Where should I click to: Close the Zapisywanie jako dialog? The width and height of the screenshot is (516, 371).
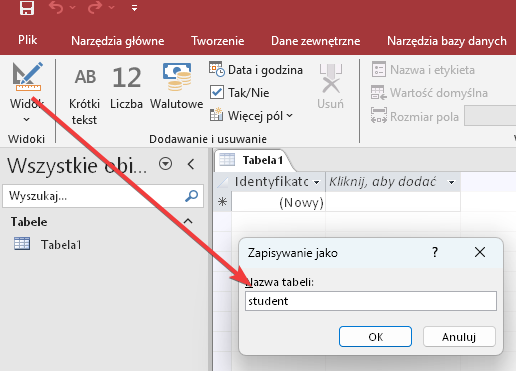pyautogui.click(x=480, y=252)
